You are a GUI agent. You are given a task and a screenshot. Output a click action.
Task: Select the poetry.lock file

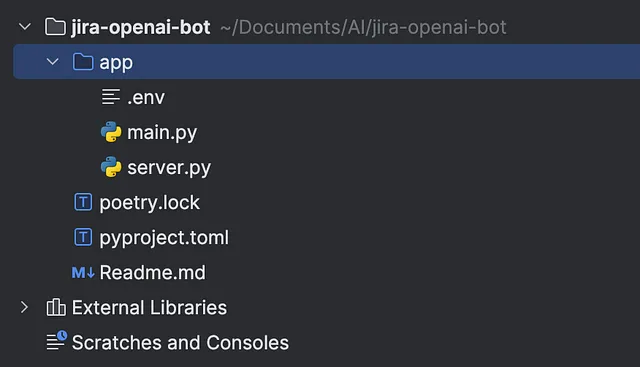[x=149, y=203]
